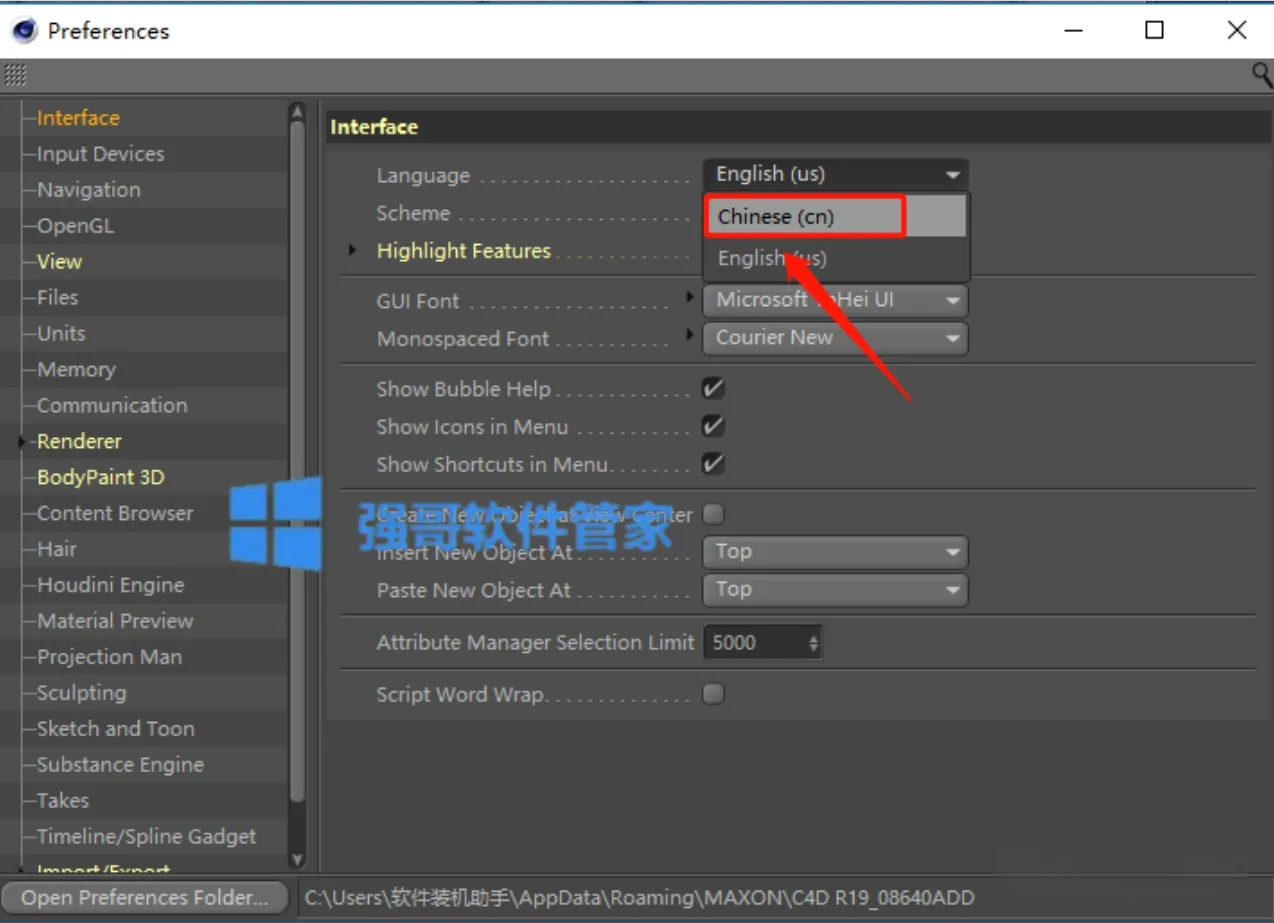Select View category
The width and height of the screenshot is (1274, 923).
[59, 262]
